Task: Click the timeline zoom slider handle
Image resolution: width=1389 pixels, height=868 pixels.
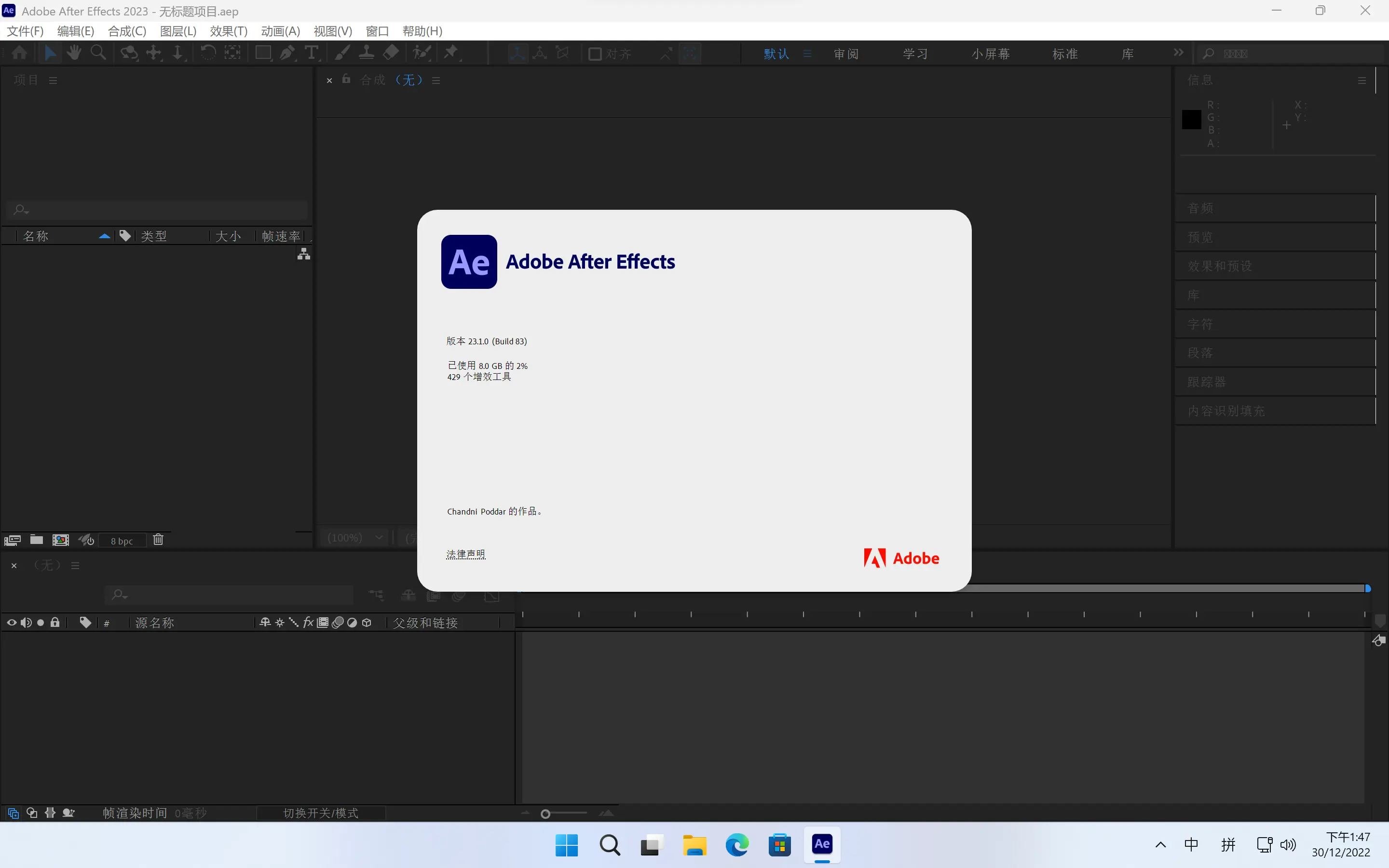Action: point(545,814)
